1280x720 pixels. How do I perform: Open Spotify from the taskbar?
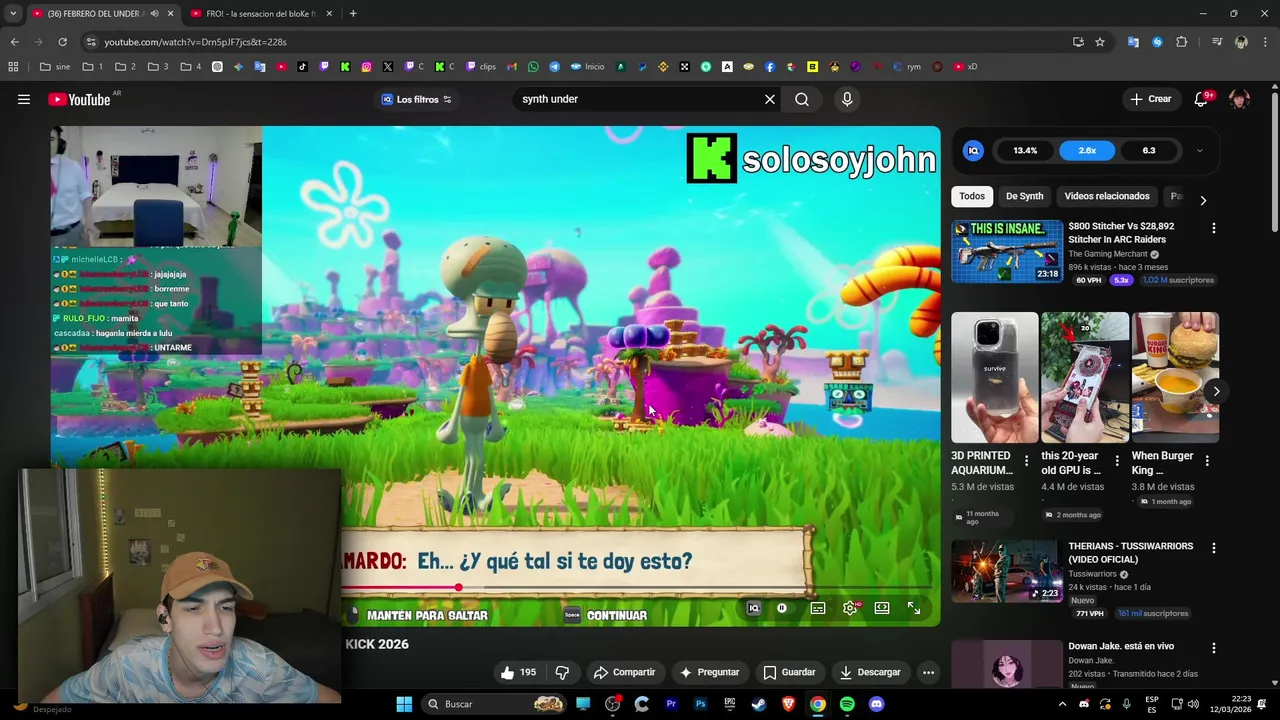(847, 704)
